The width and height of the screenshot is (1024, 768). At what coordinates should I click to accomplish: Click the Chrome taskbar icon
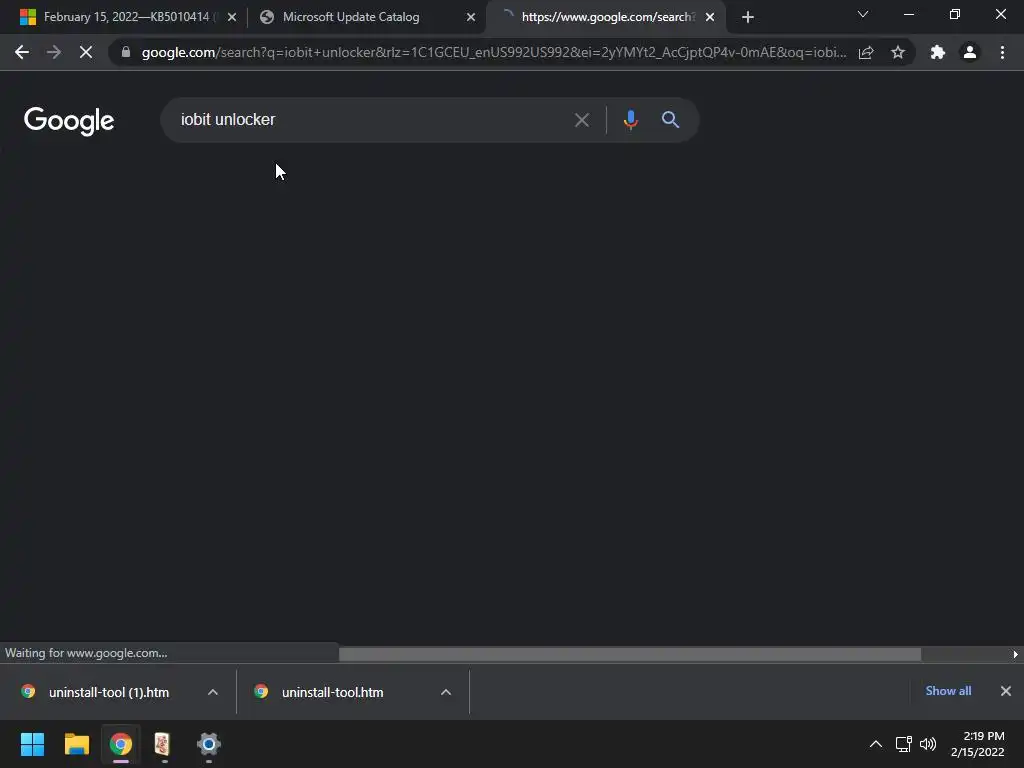point(121,744)
